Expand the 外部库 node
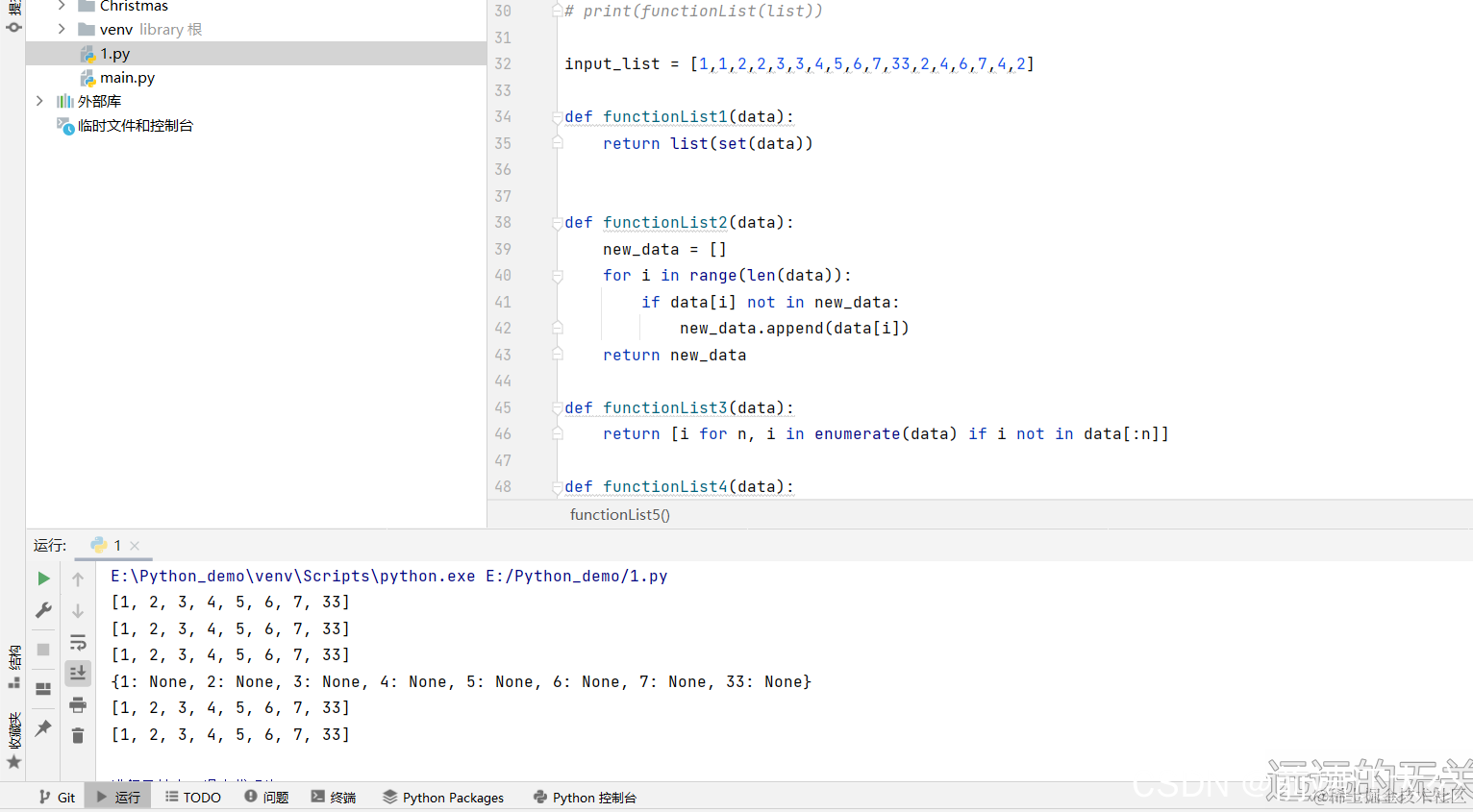The image size is (1473, 812). click(x=39, y=101)
